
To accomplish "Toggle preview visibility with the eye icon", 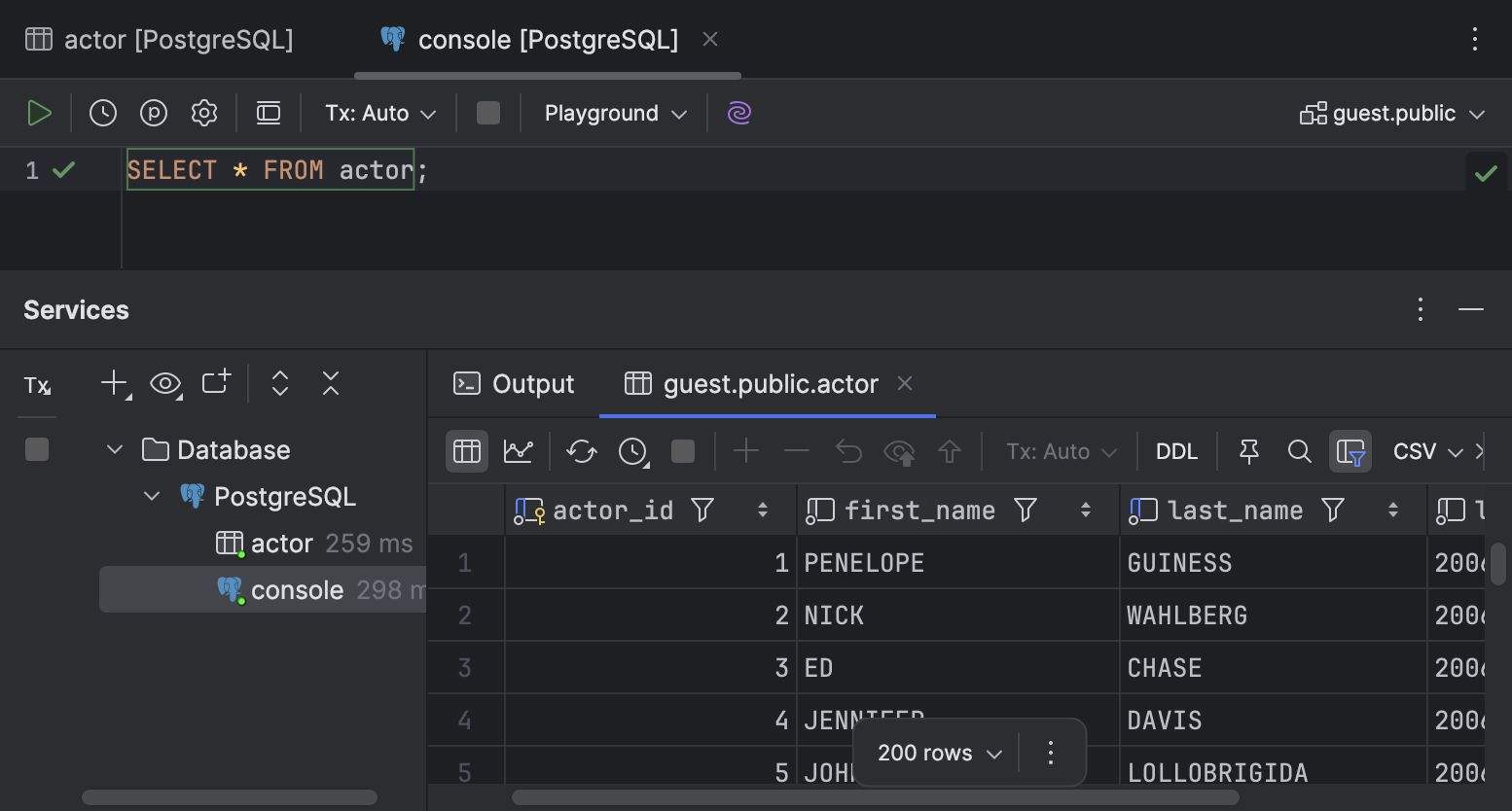I will (x=165, y=384).
